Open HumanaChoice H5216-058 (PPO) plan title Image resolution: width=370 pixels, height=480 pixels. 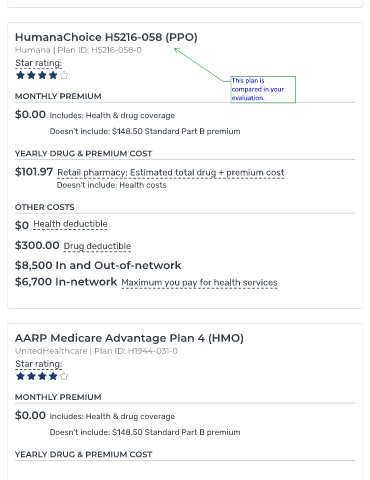click(x=106, y=37)
